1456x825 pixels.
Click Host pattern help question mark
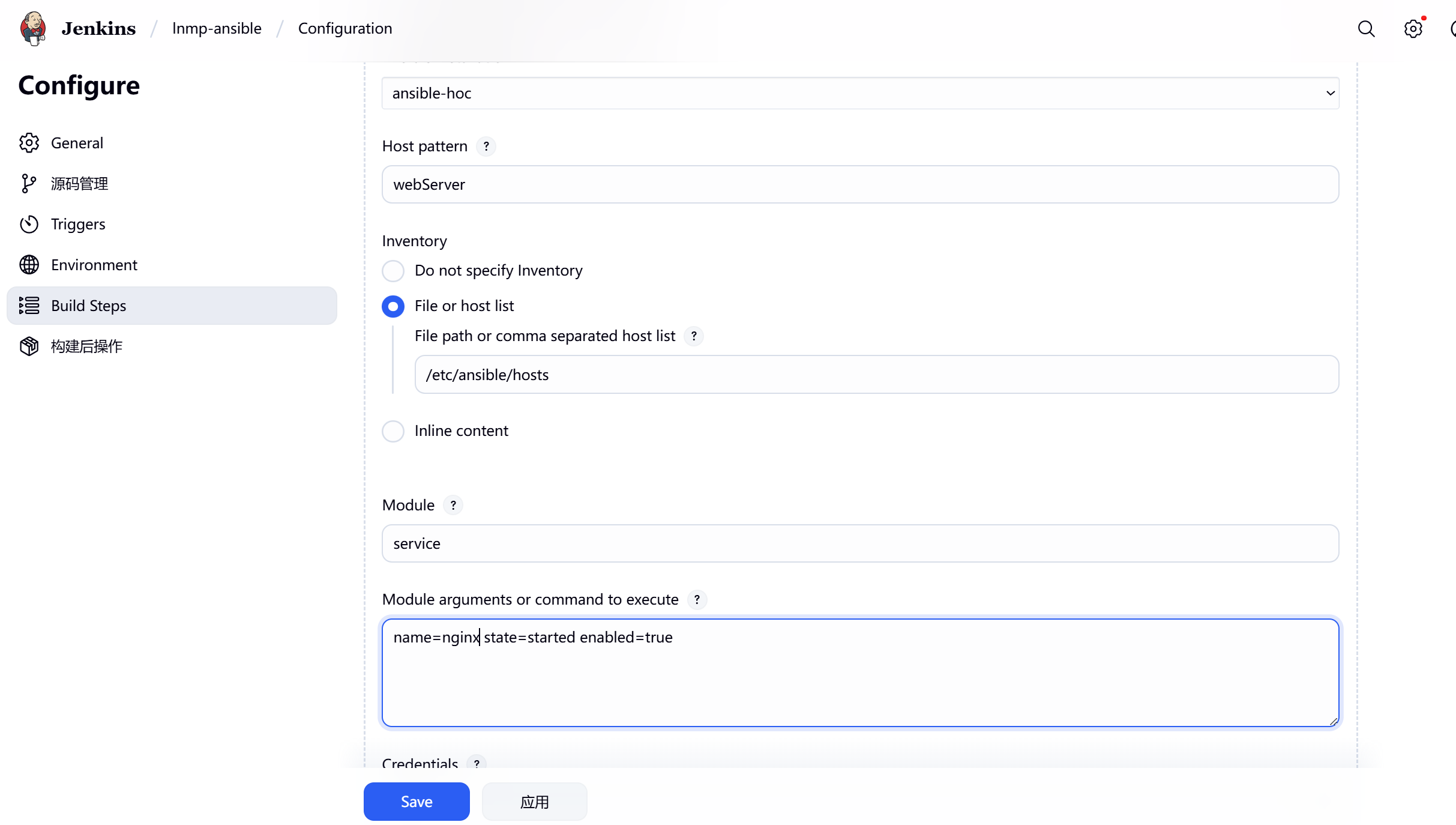(486, 147)
